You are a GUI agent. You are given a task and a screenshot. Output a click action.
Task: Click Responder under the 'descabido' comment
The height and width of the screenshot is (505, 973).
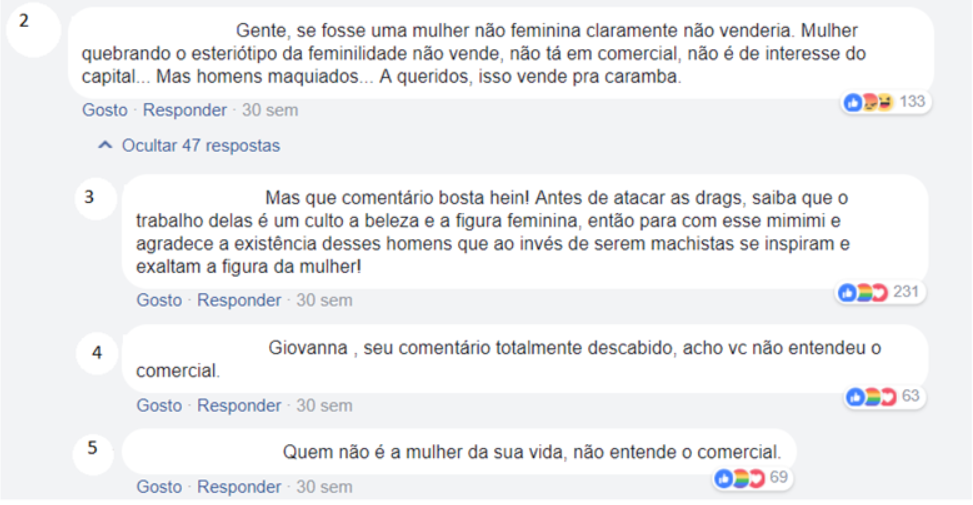click(239, 406)
